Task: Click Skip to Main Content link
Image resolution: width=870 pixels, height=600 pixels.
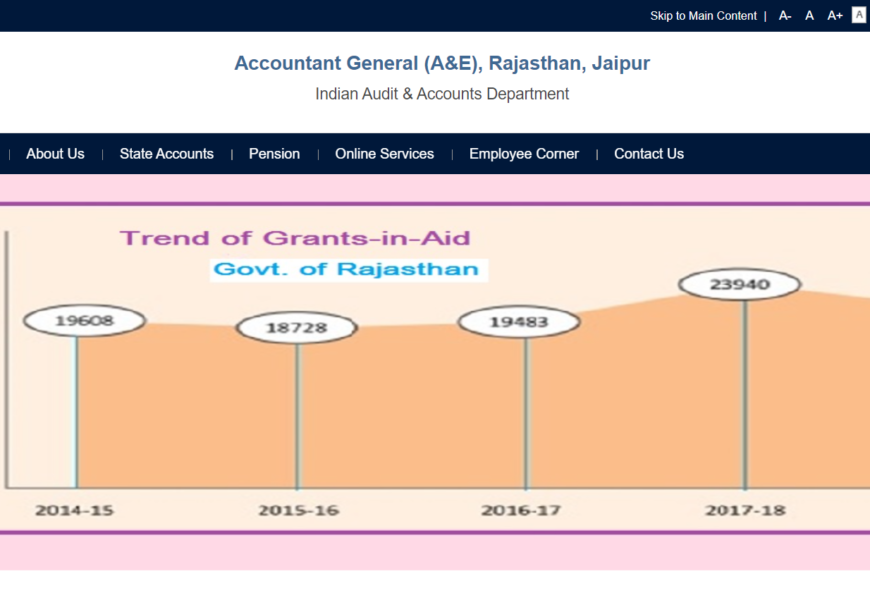Action: click(703, 16)
